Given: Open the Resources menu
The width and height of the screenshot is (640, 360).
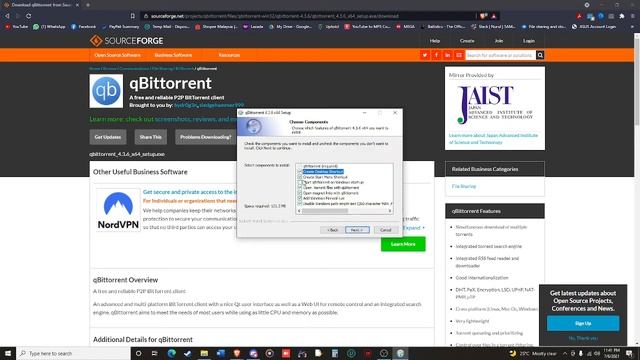Looking at the screenshot, I should click(x=229, y=55).
